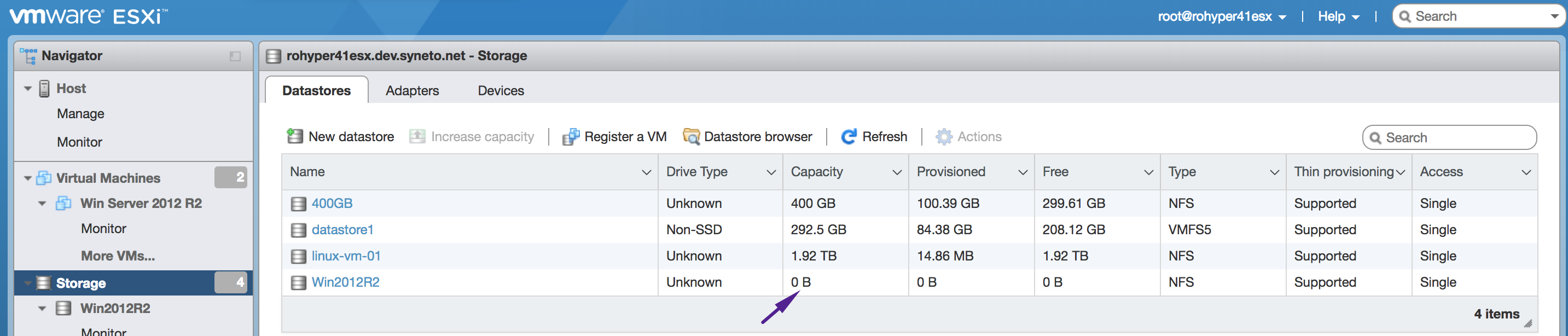Click the 400GB datastore row icon

(298, 204)
